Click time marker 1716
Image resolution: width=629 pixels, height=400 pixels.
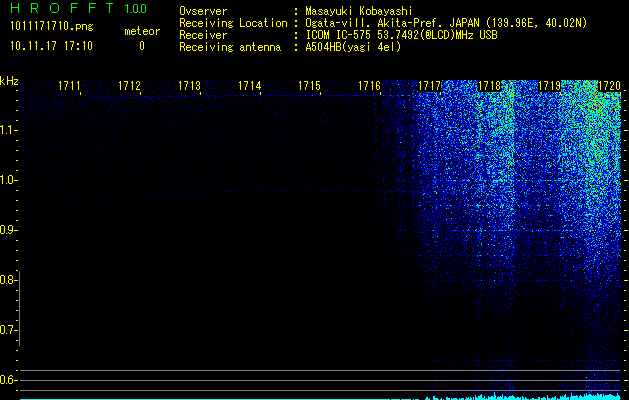369,86
